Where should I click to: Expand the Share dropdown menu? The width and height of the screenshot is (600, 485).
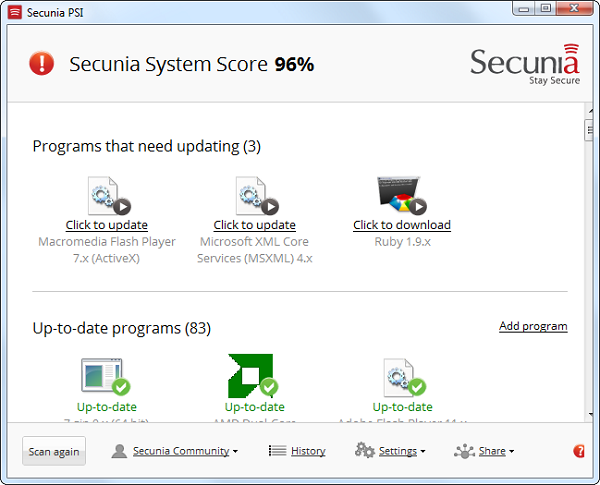[x=484, y=451]
